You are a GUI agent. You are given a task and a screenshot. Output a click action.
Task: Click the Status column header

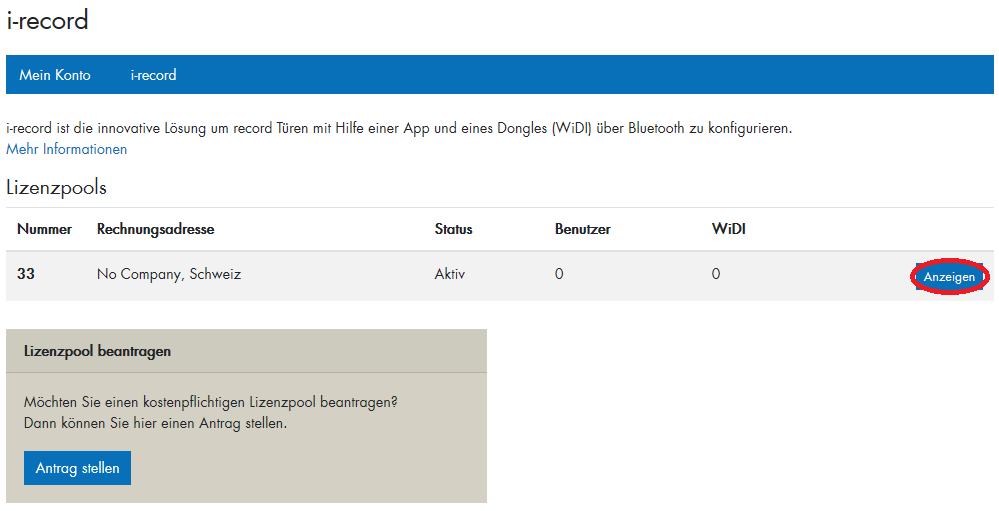(453, 229)
